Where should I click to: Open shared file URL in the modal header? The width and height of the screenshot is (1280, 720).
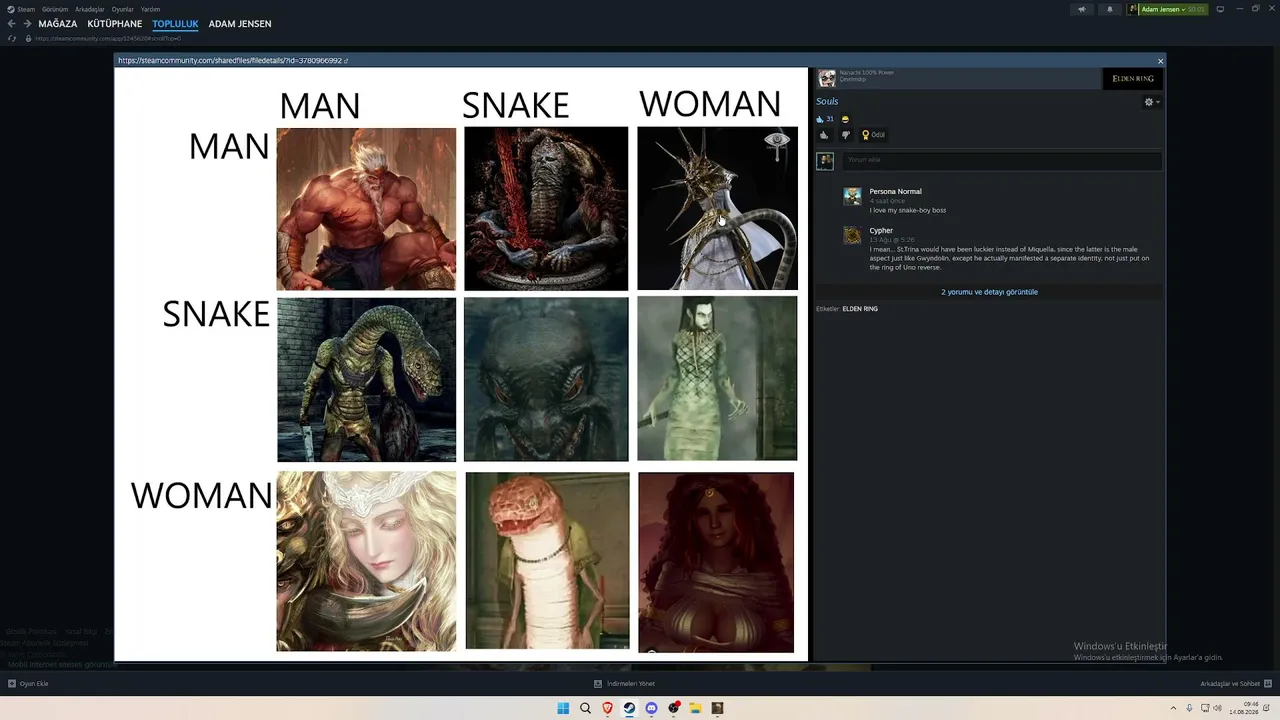click(x=232, y=61)
